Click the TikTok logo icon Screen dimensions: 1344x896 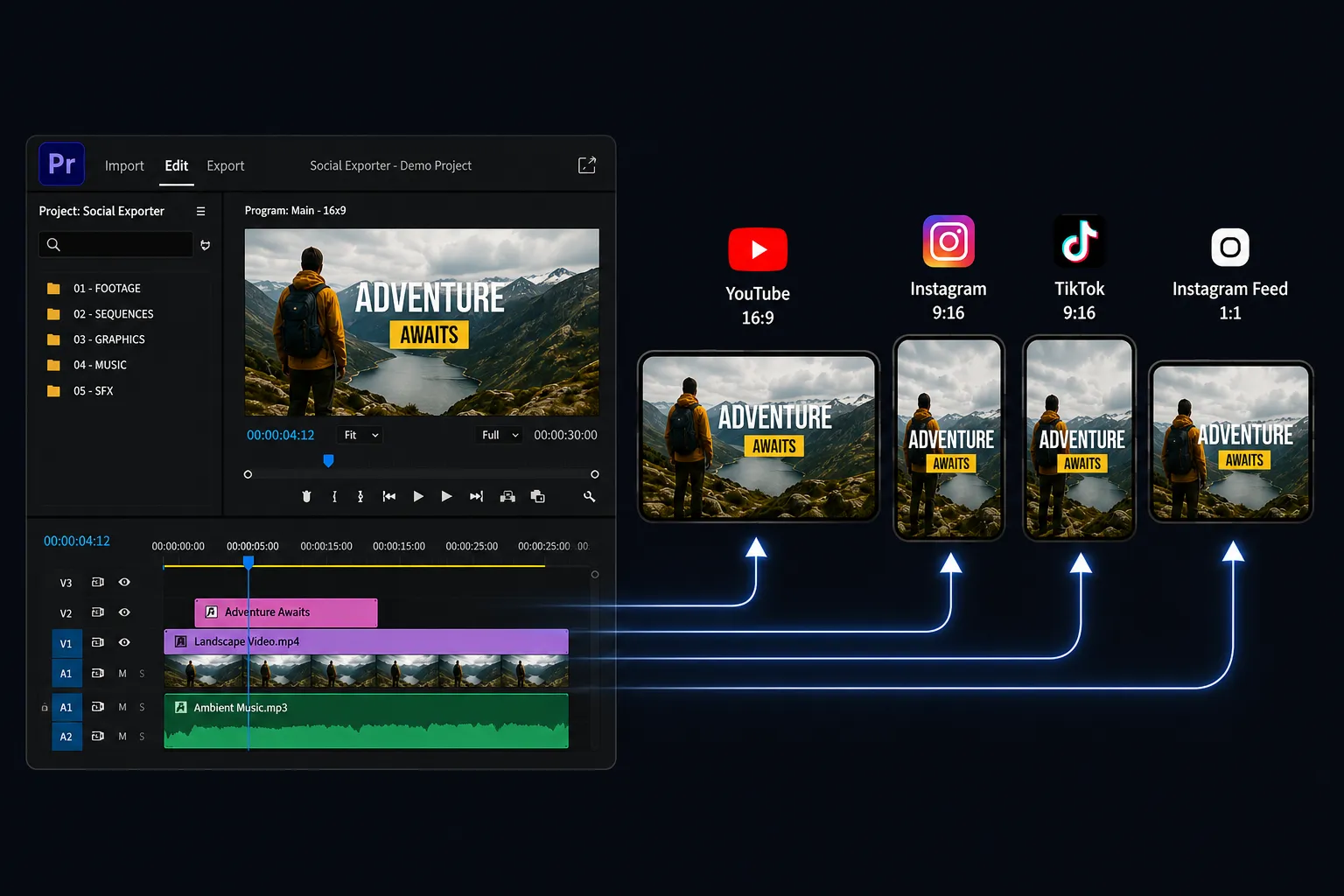(x=1080, y=241)
